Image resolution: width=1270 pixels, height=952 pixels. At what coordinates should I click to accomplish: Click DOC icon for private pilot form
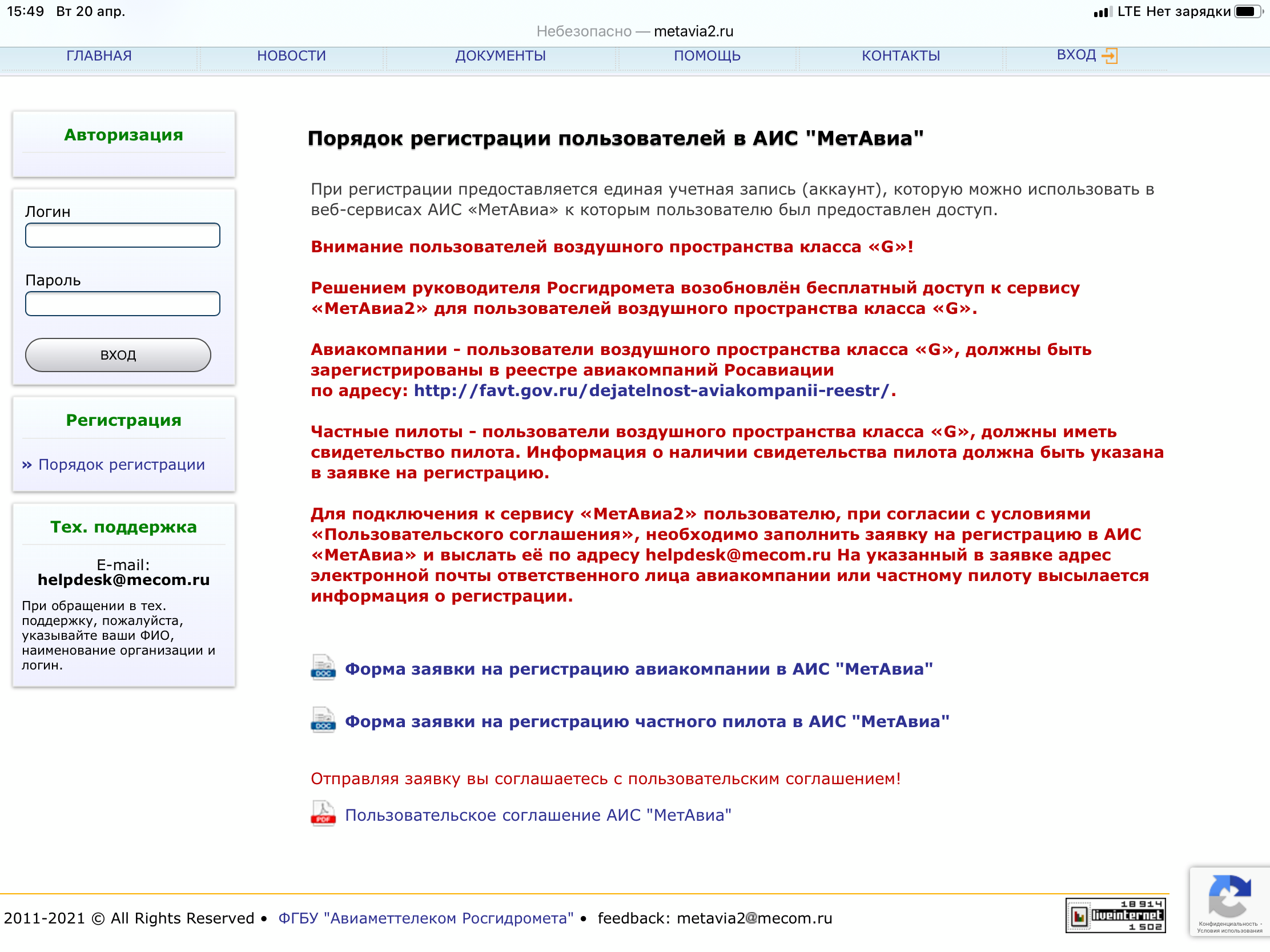point(323,720)
